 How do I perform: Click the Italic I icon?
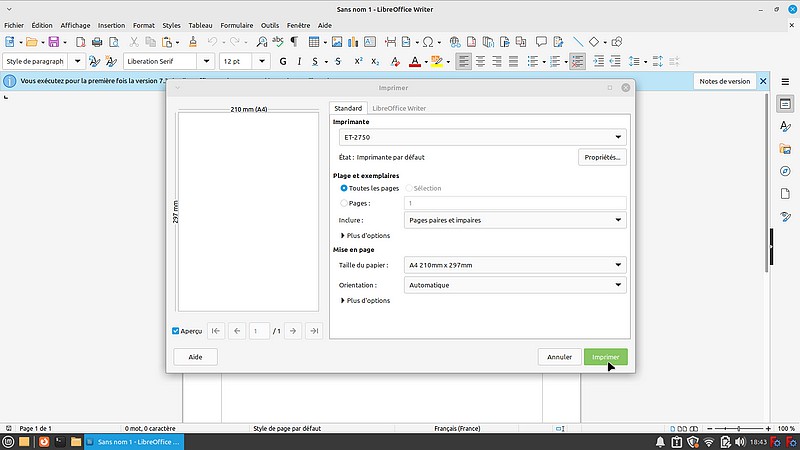pos(299,62)
